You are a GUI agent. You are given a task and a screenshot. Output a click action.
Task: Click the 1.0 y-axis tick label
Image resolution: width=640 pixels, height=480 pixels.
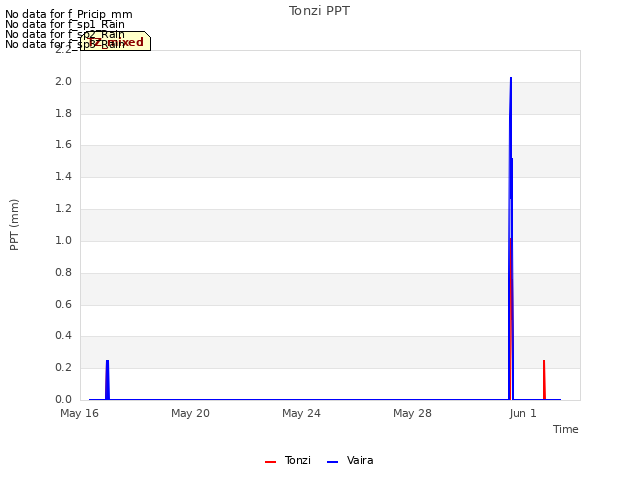point(63,240)
